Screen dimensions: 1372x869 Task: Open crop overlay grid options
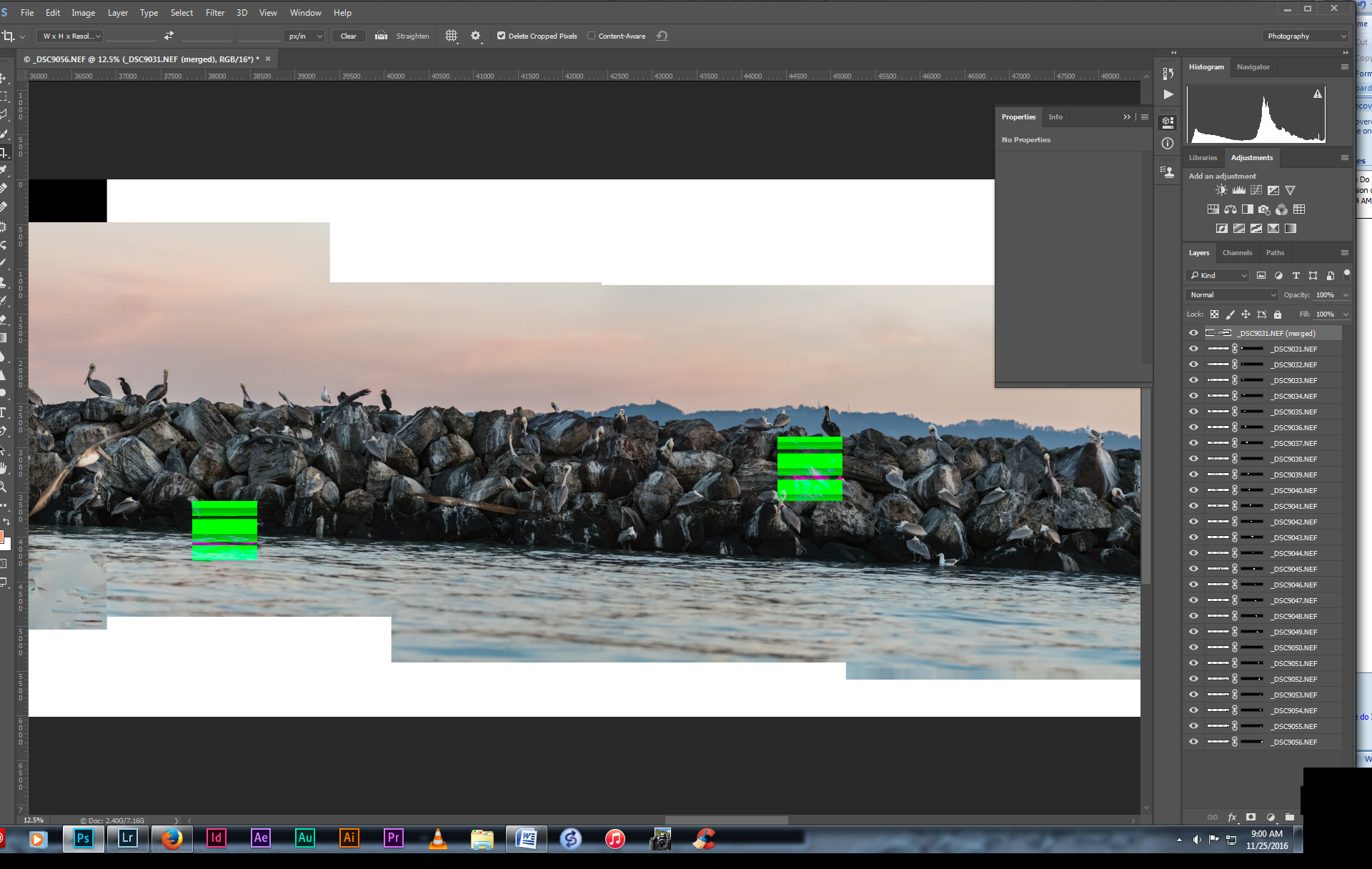tap(451, 36)
